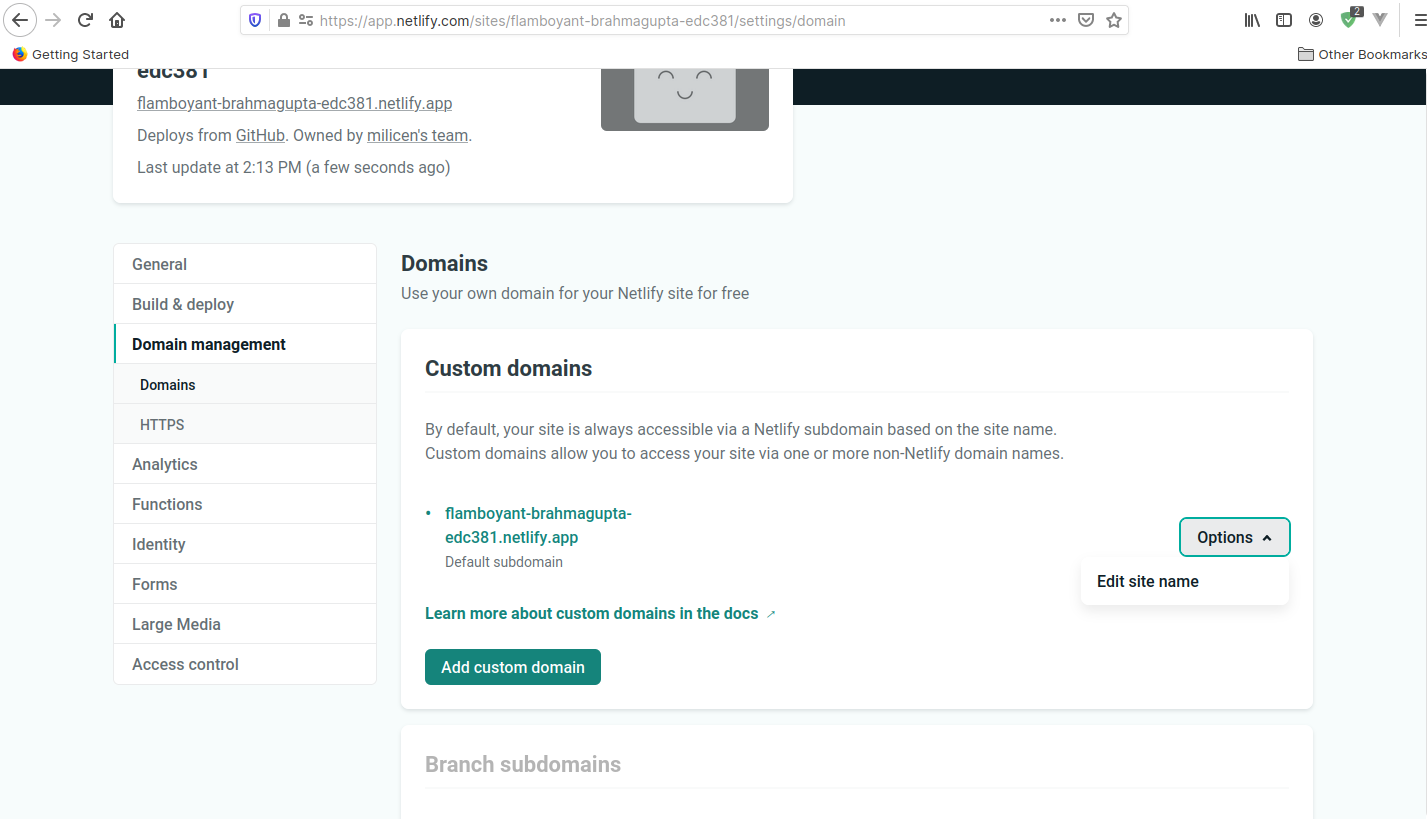This screenshot has width=1427, height=819.
Task: Bookmark this page with the star
Action: pyautogui.click(x=1114, y=20)
